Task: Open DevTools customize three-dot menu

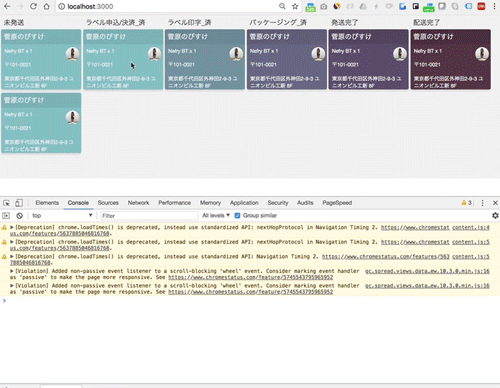Action: coord(482,203)
